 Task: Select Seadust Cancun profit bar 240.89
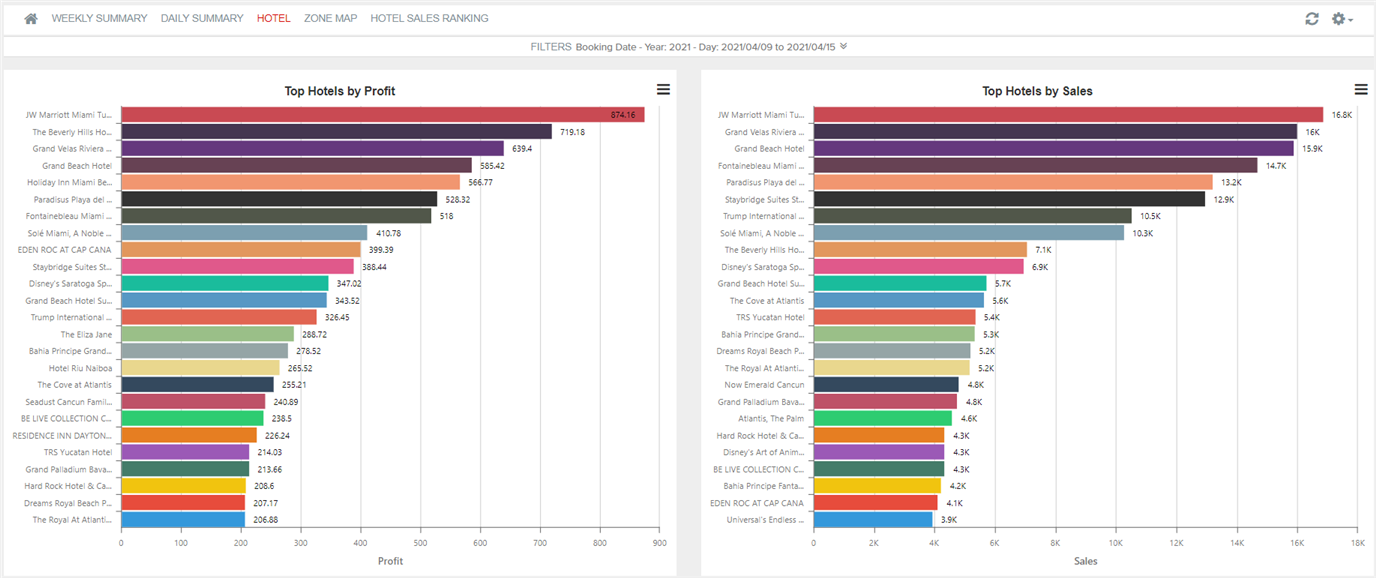pyautogui.click(x=193, y=401)
